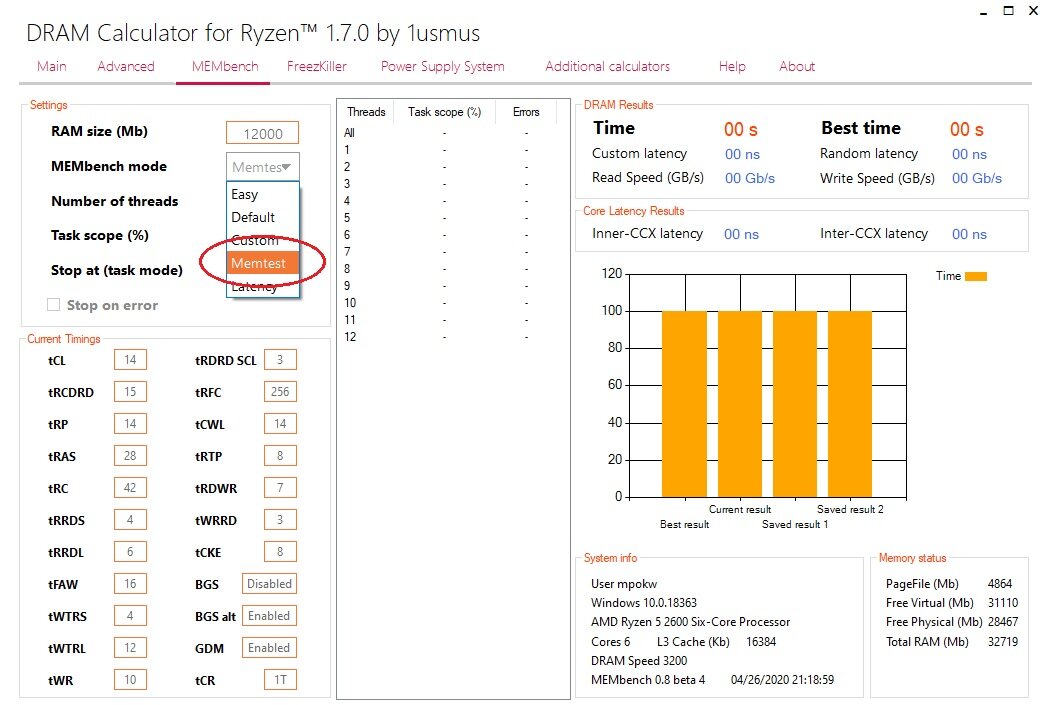Click the BGS Disabled field

[269, 584]
